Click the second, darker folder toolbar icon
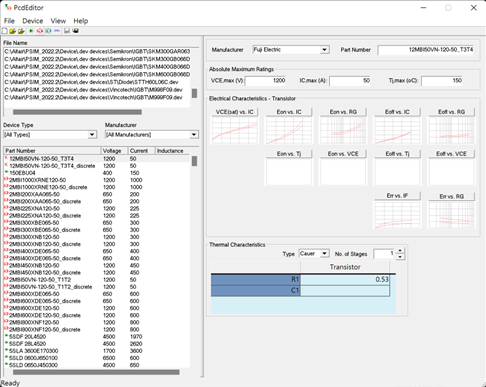Screen dimensions: 486x387 [x=21, y=31]
